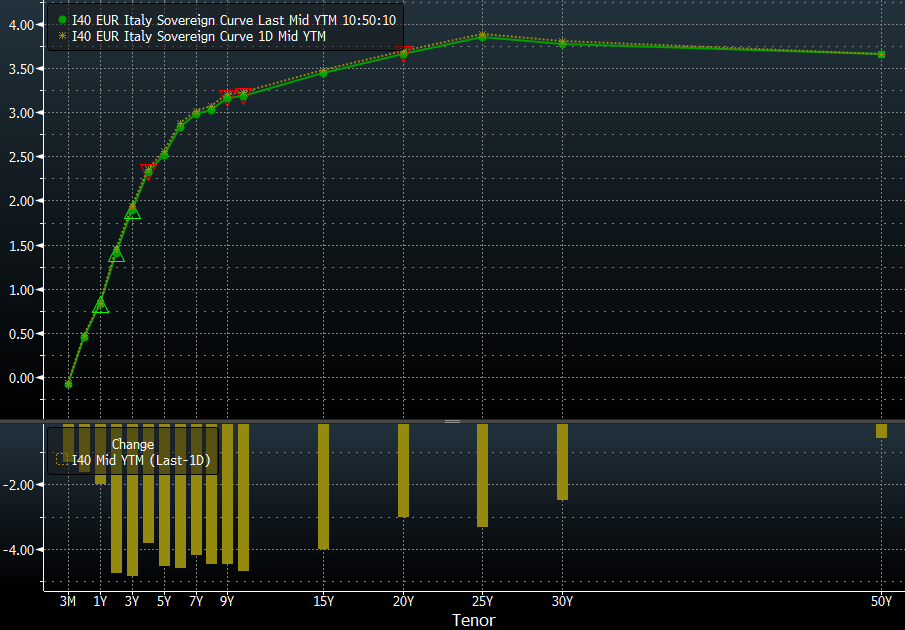Click the red down-triangle marker at 20Y tenor
This screenshot has height=630, width=905.
coord(403,52)
